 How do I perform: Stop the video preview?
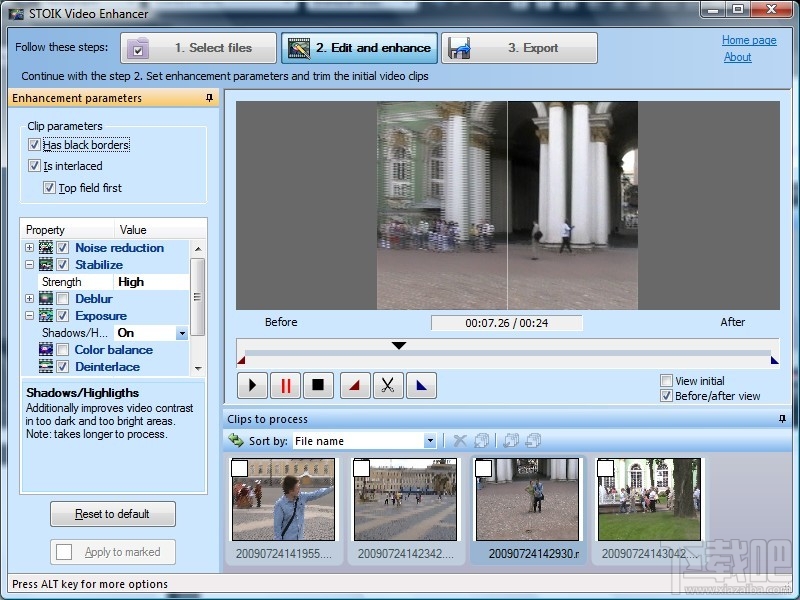pyautogui.click(x=320, y=385)
